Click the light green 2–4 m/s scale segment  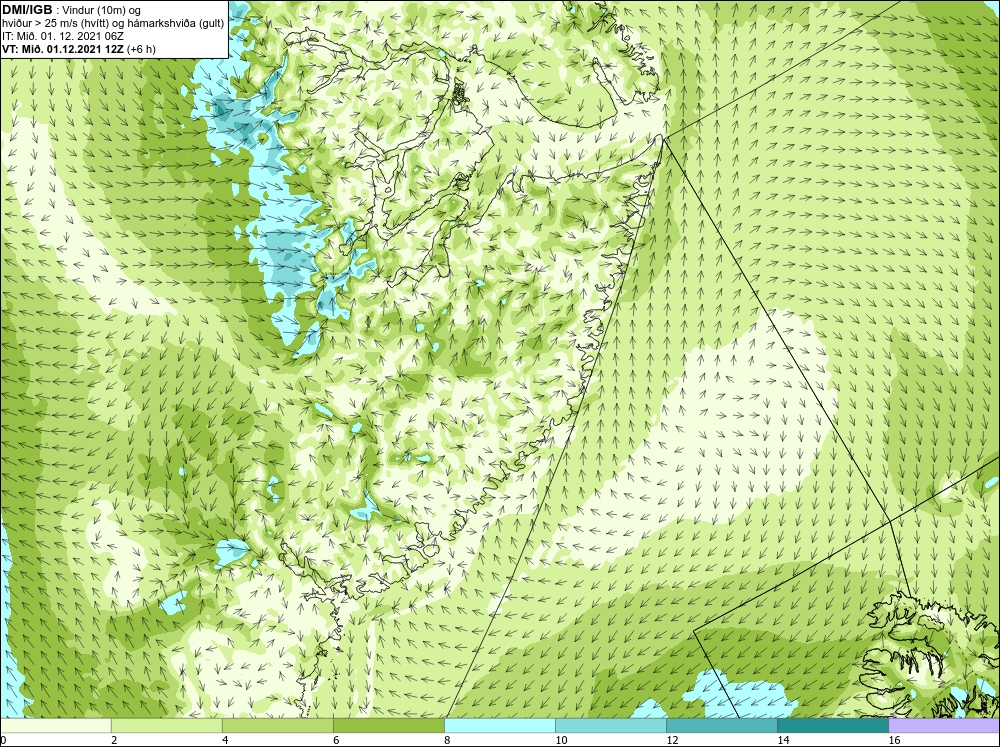point(167,725)
